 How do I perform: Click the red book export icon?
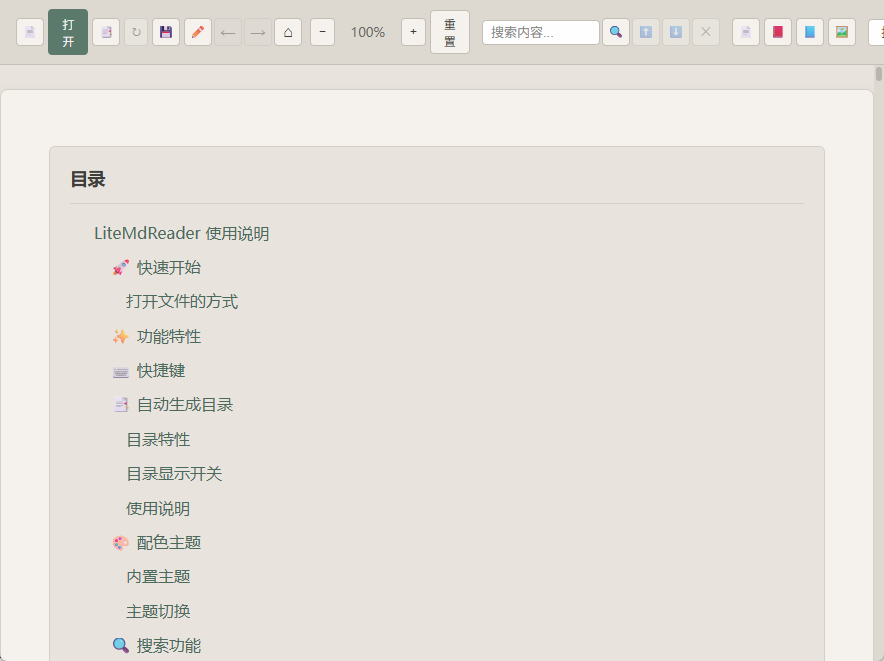coord(778,32)
